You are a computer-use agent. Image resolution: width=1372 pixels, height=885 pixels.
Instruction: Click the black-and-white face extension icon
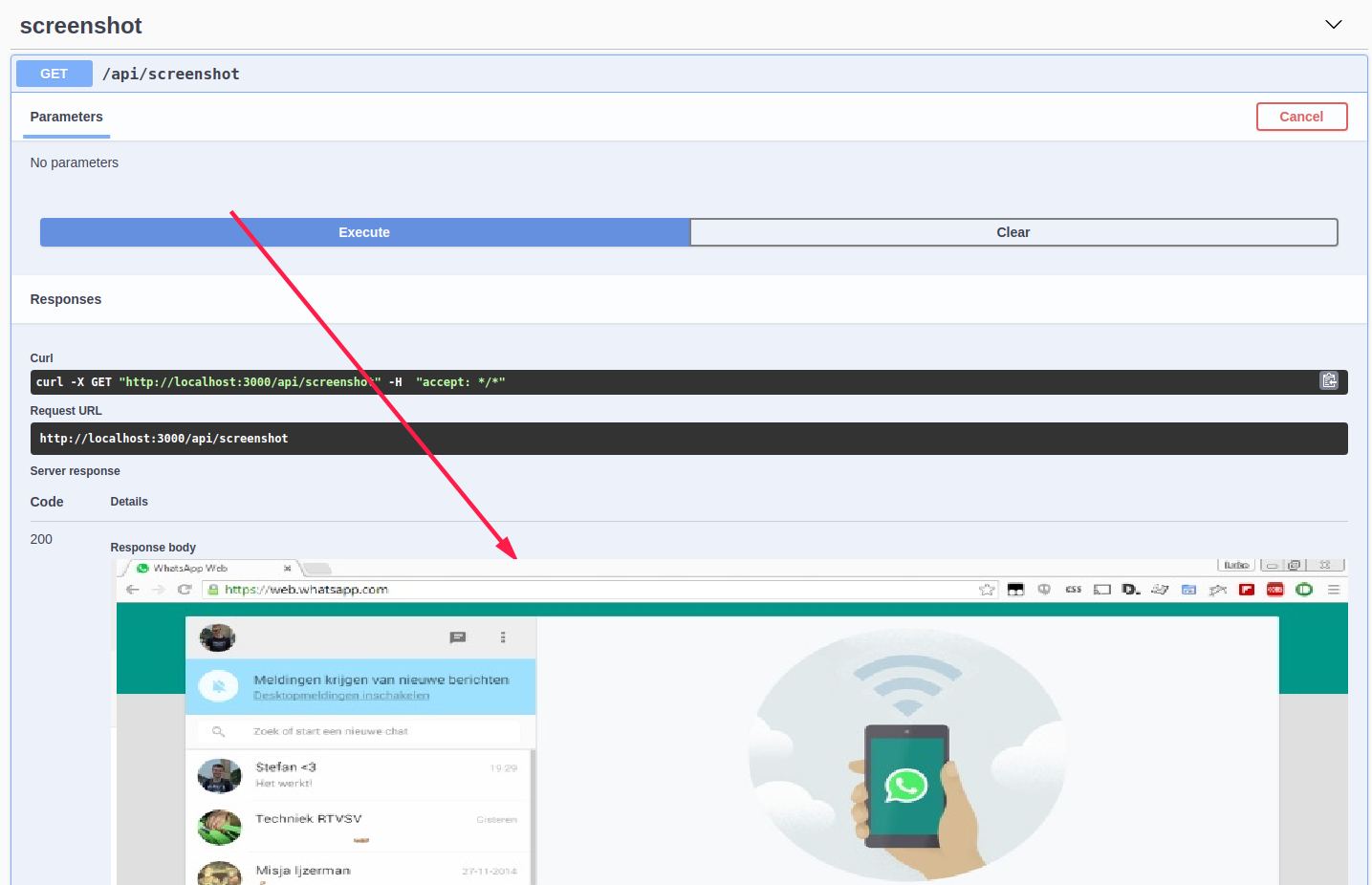[x=1016, y=590]
